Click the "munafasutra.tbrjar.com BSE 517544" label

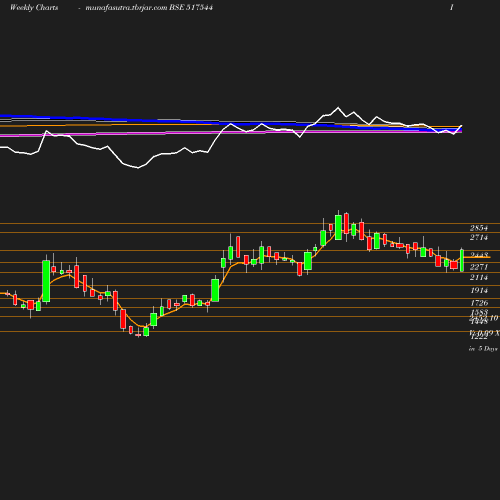[149, 7]
